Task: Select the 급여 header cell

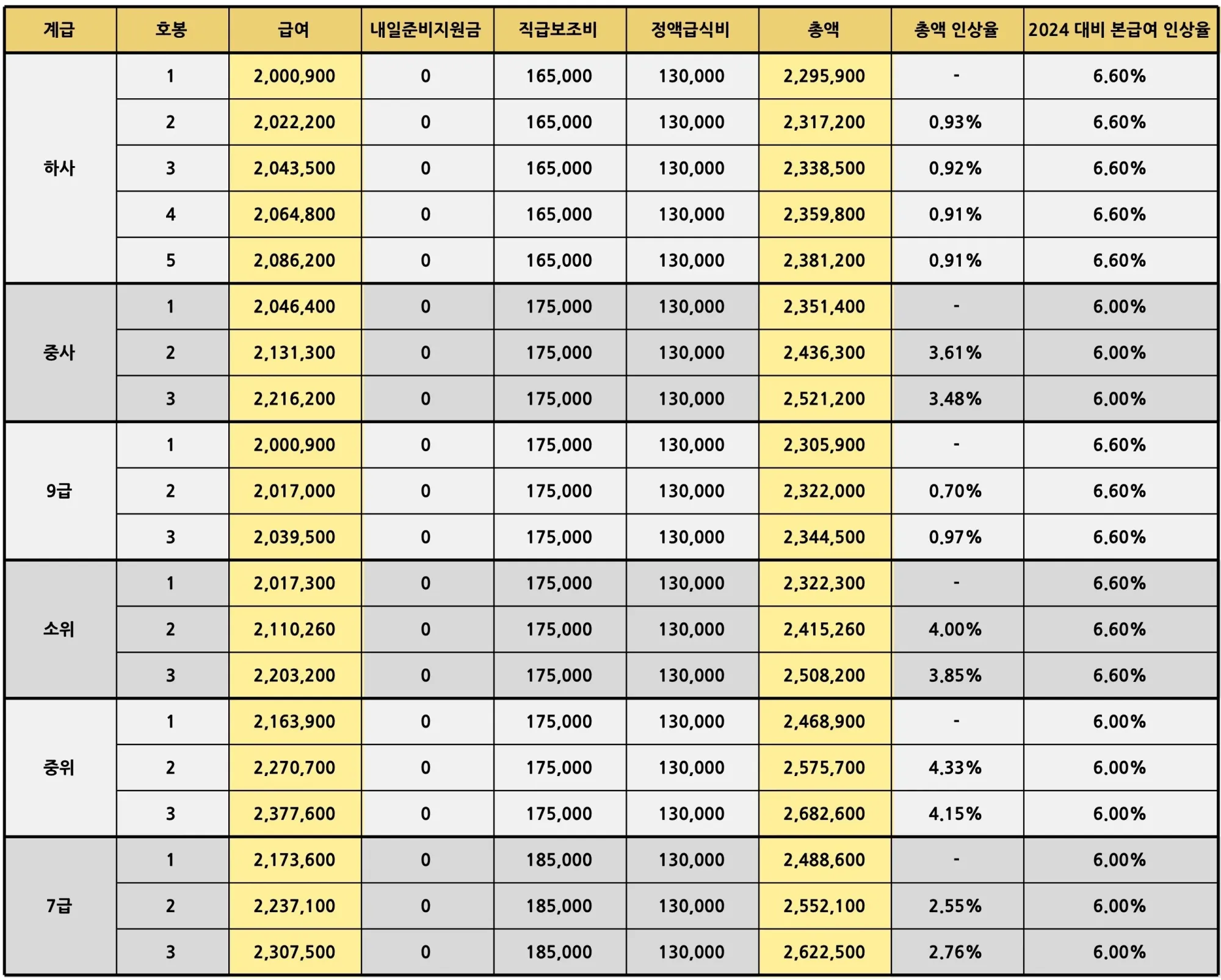Action: 294,29
